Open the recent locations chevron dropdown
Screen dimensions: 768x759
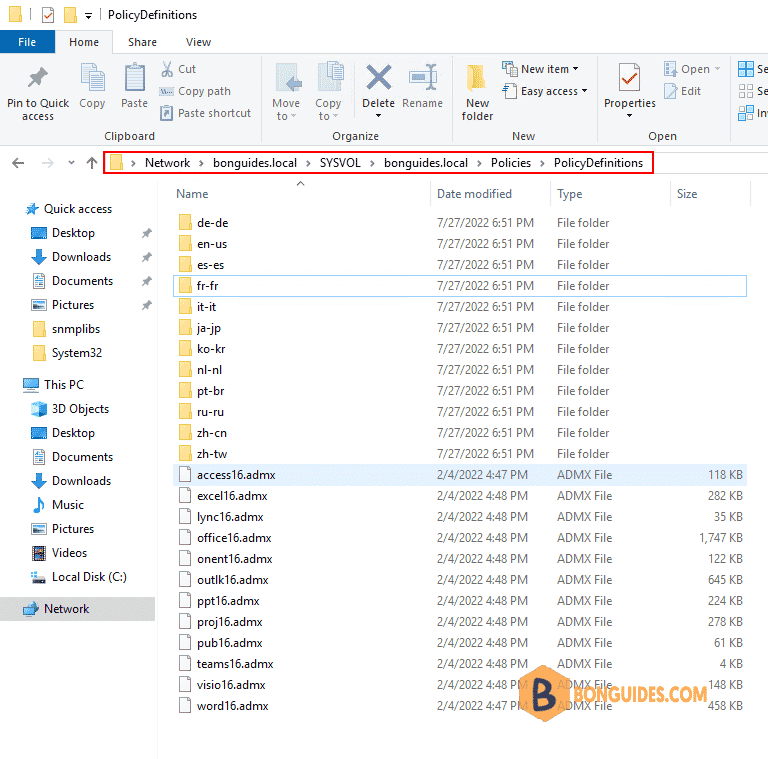[72, 163]
